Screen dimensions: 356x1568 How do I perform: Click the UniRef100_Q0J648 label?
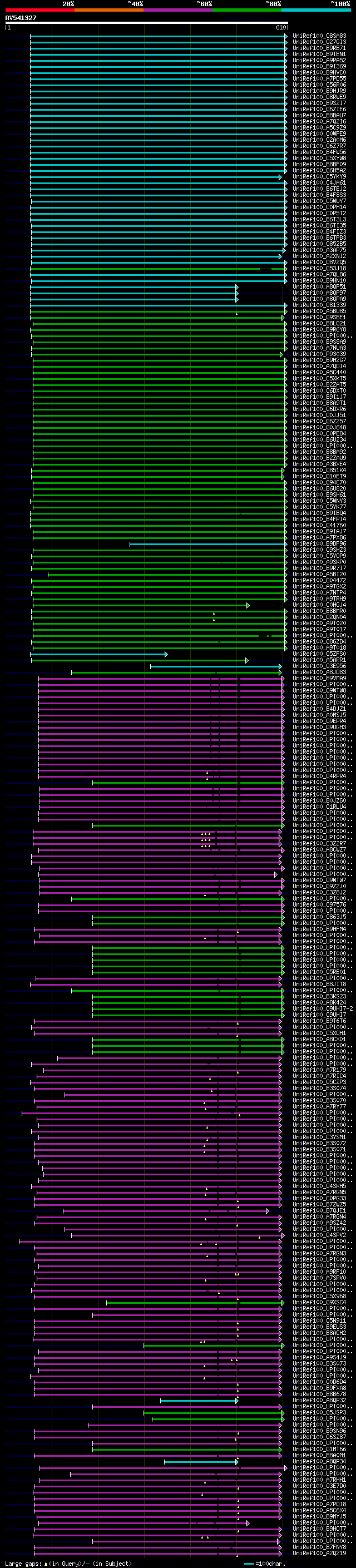coord(319,428)
